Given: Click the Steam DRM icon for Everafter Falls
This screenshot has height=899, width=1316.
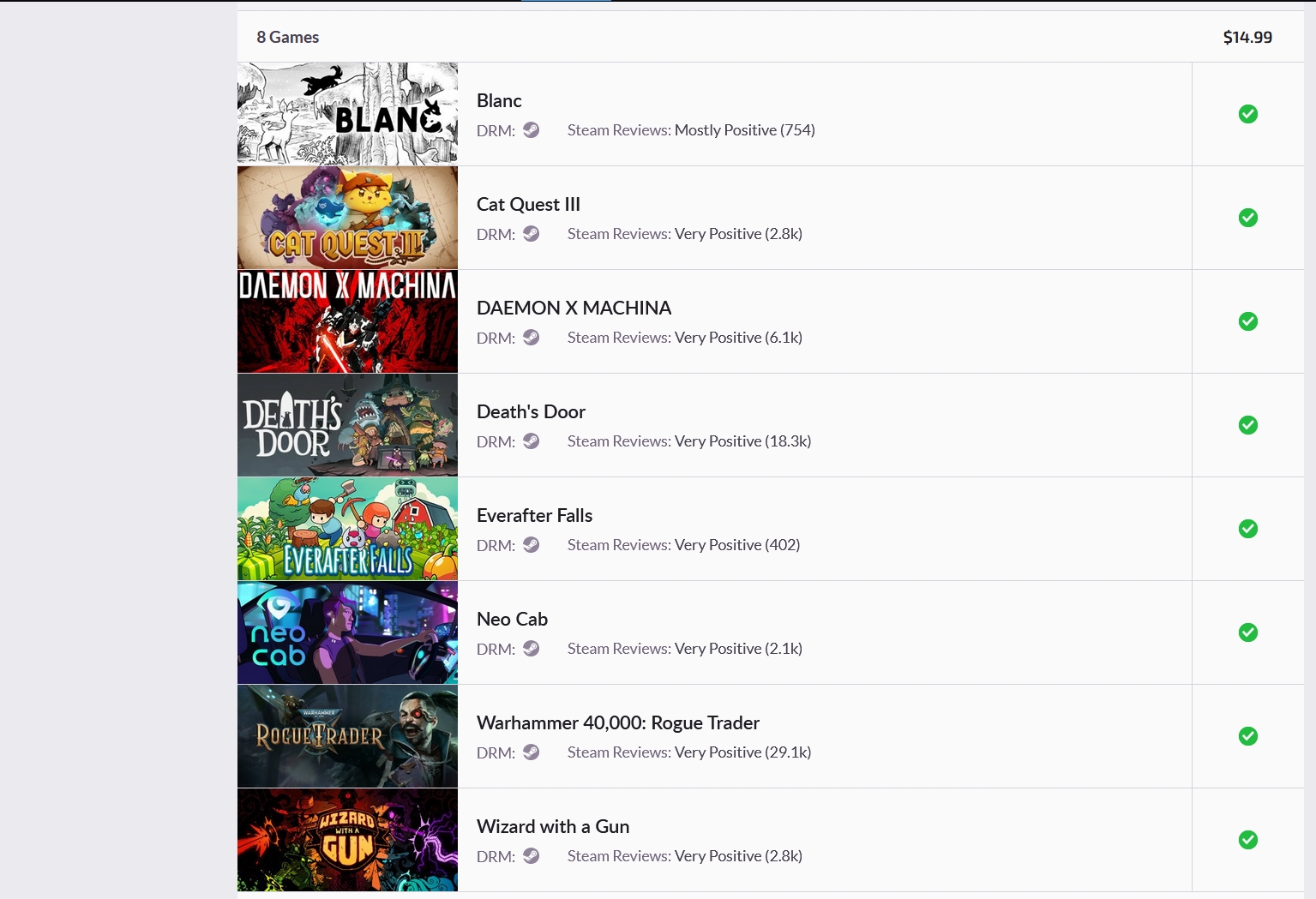Looking at the screenshot, I should [x=532, y=545].
